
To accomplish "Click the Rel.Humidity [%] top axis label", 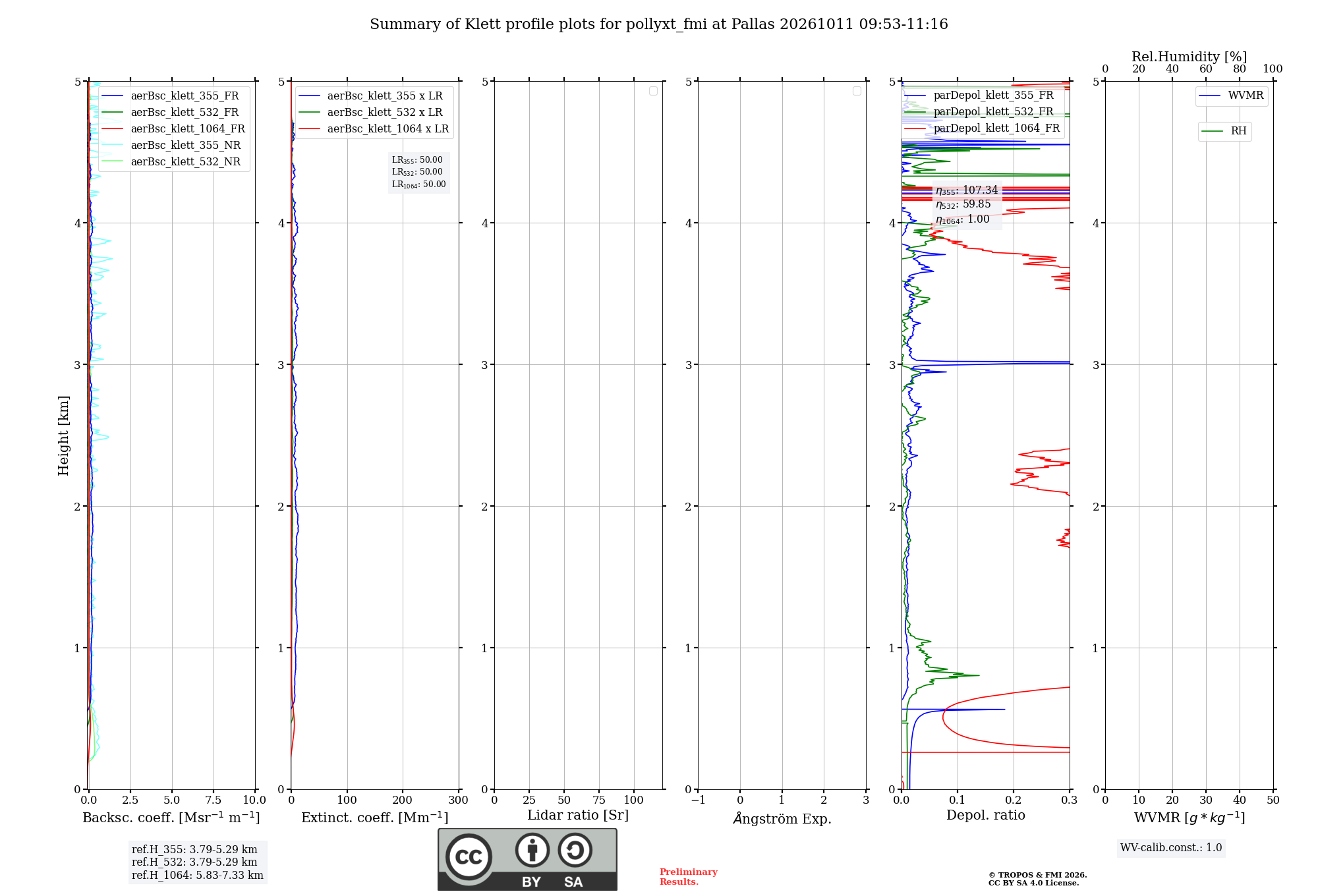I will point(1189,57).
